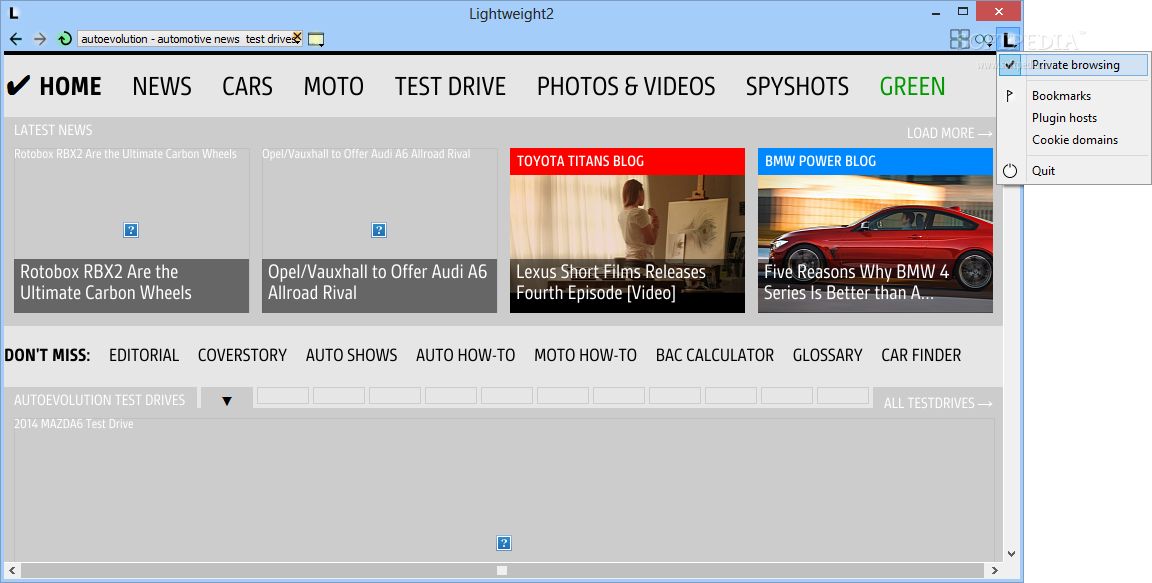Open AUTO SHOWS link
The image size is (1152, 583).
point(351,355)
